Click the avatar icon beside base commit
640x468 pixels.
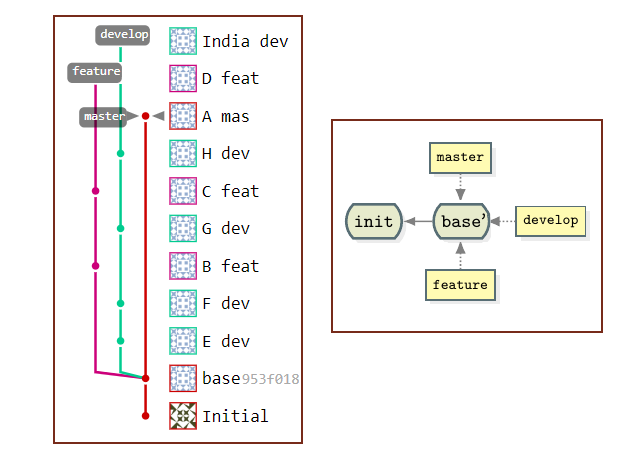point(183,378)
